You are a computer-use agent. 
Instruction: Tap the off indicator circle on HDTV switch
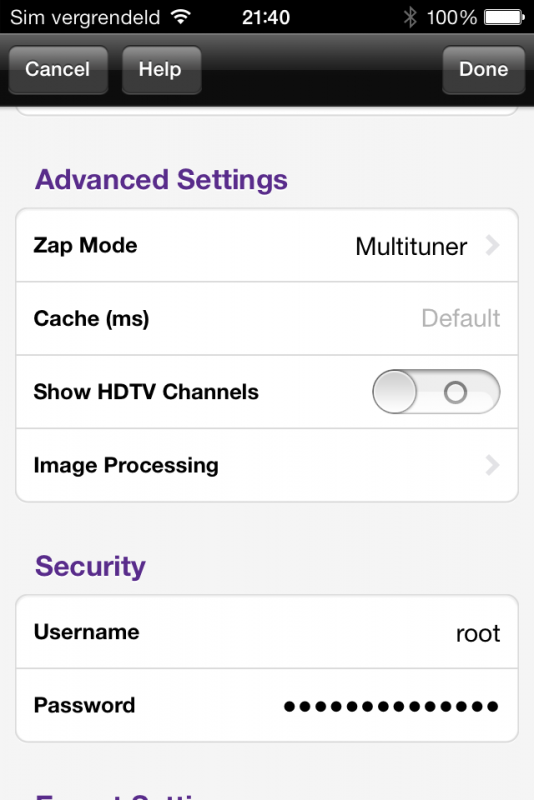tap(455, 392)
